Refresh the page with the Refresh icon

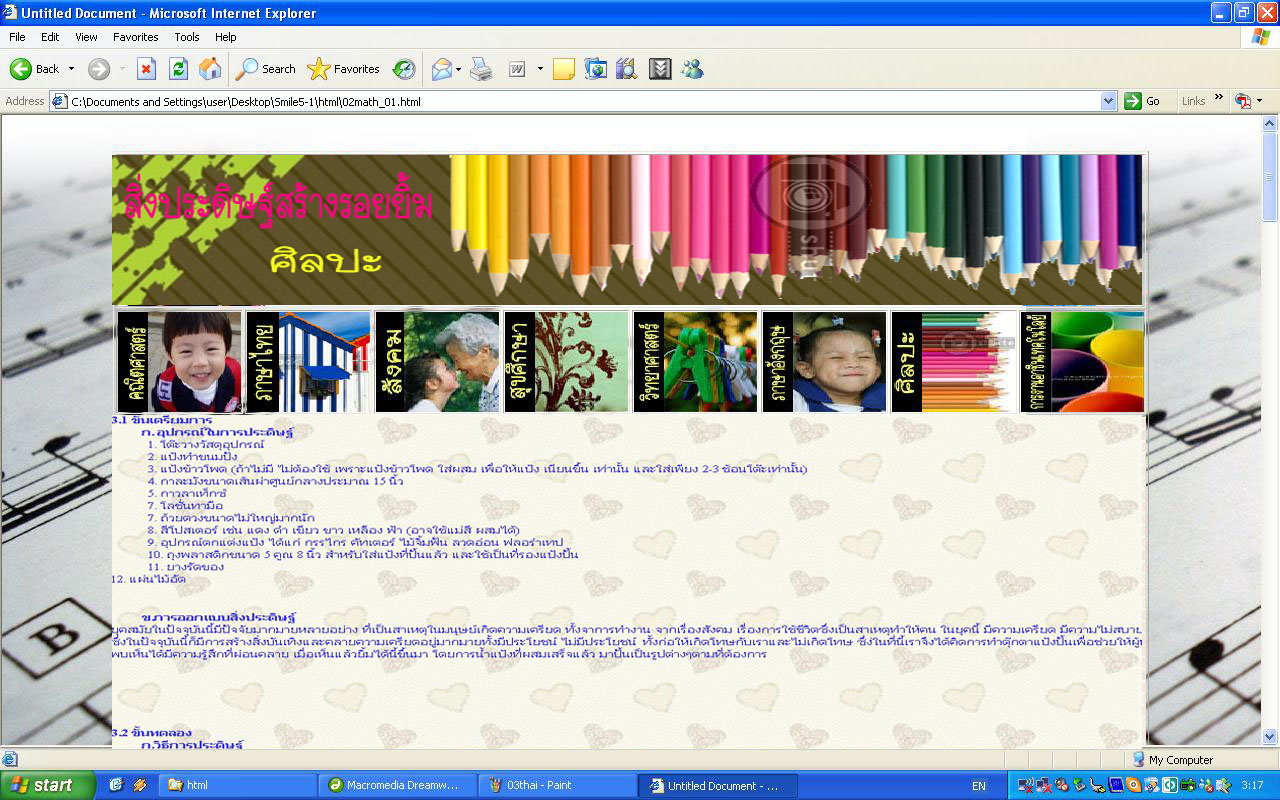[x=178, y=69]
